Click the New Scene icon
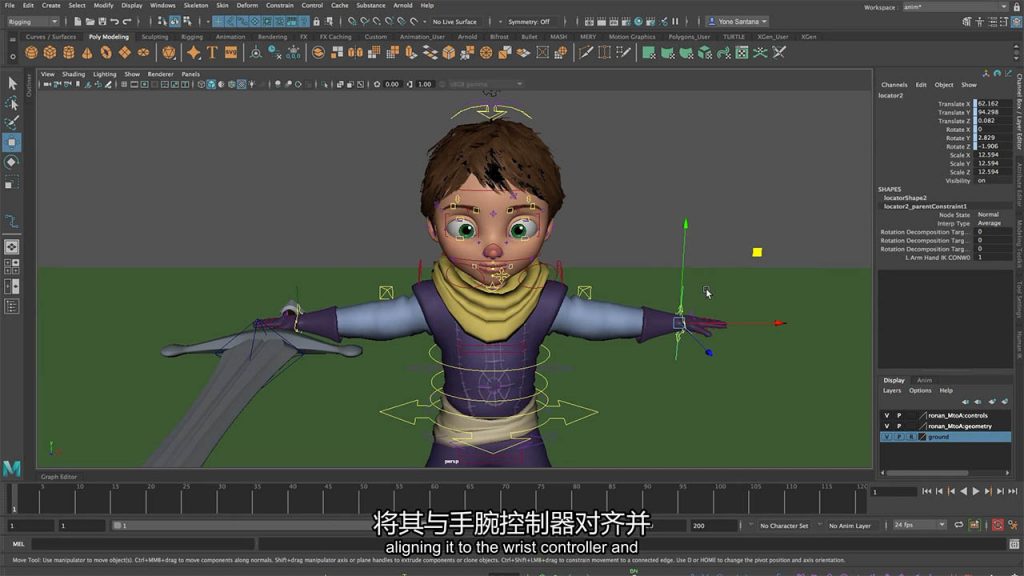 (77, 22)
